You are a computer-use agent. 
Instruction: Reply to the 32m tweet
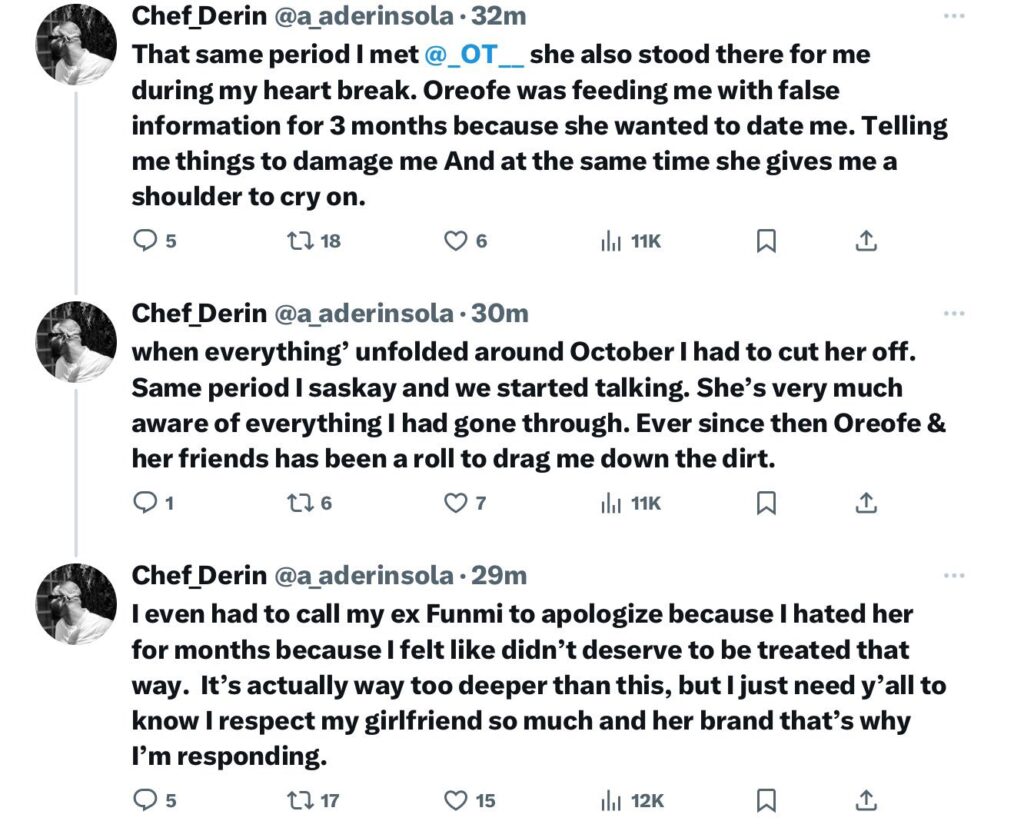146,240
